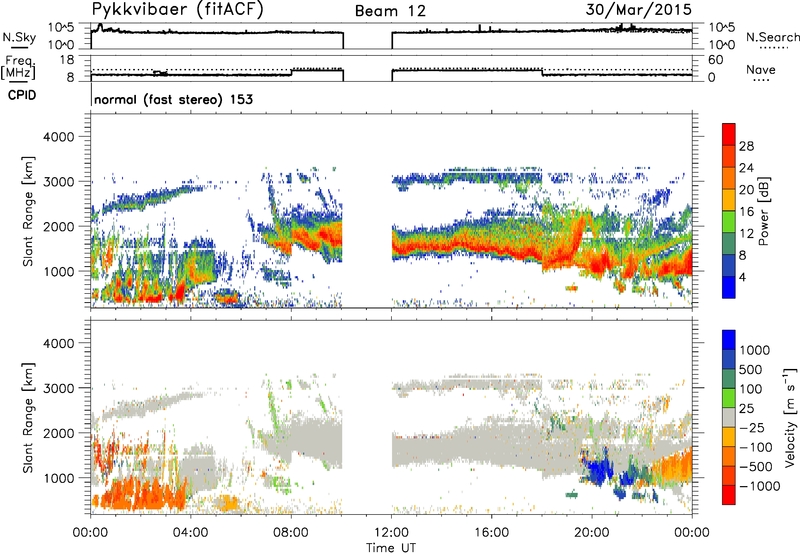Screen dimensions: 800x554
Task: Click the 18 tick on frequency axis
Action: (x=66, y=60)
